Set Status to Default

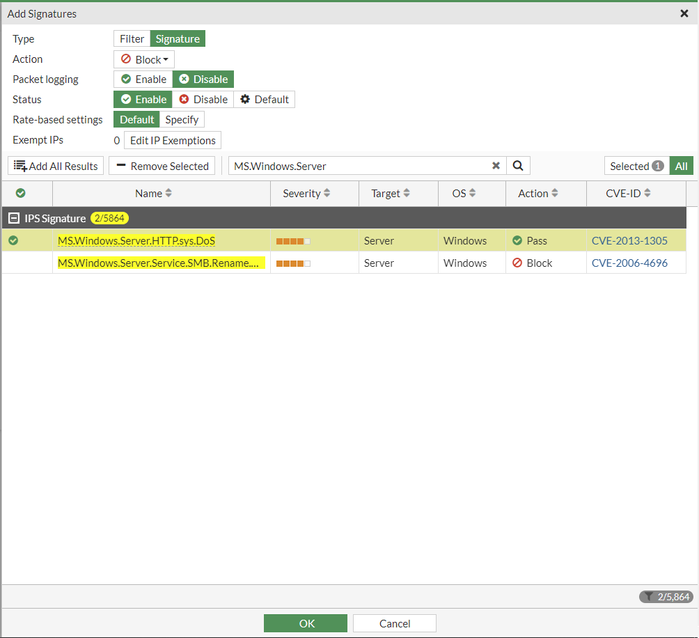click(x=264, y=99)
